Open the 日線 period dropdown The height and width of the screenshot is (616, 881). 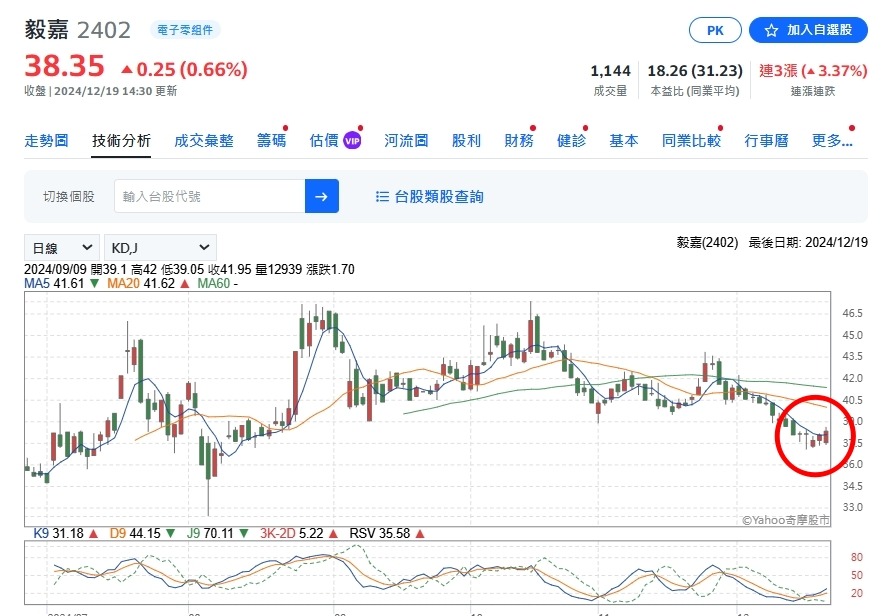tap(61, 247)
